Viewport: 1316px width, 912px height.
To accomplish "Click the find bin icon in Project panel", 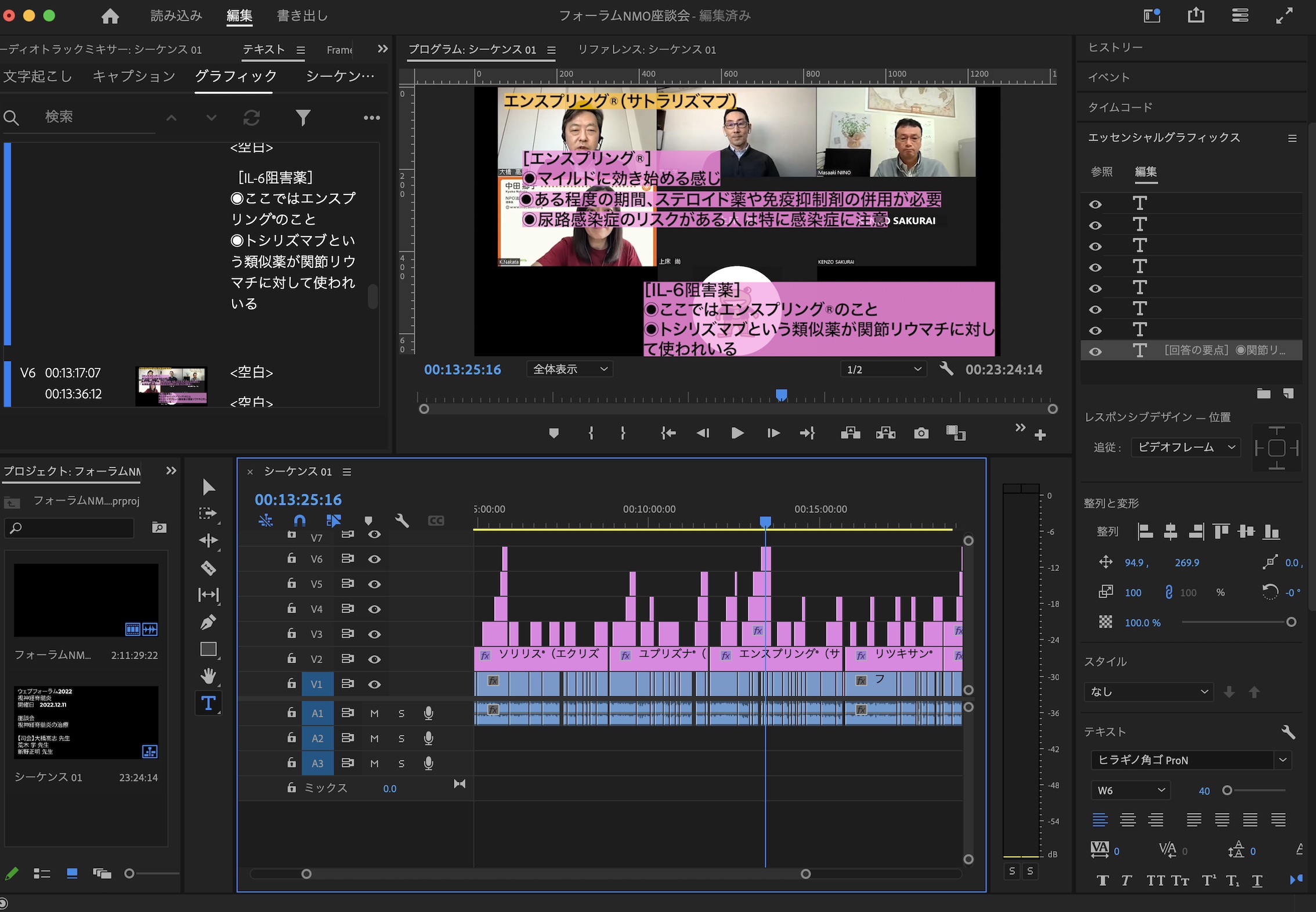I will click(x=159, y=528).
